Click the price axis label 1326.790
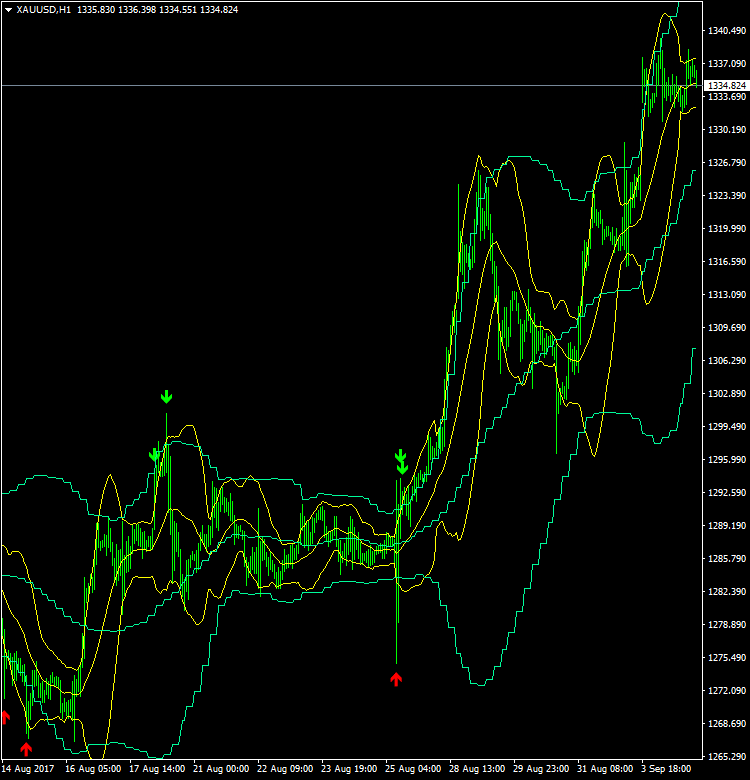Image resolution: width=750 pixels, height=780 pixels. pos(727,163)
